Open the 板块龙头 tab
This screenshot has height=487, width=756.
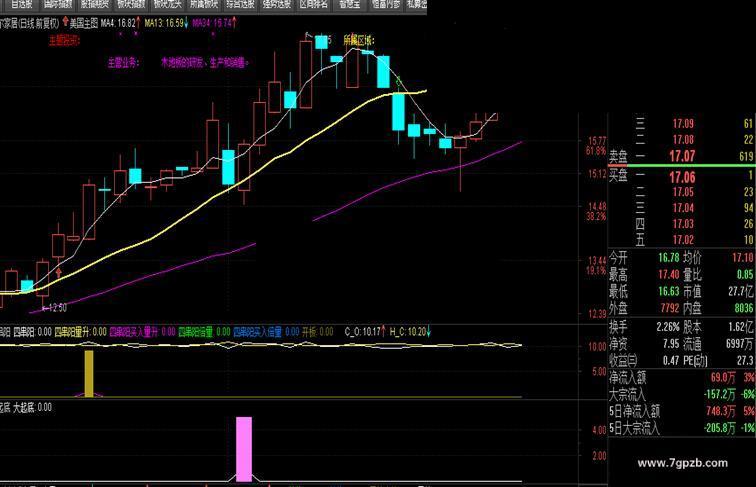click(167, 4)
